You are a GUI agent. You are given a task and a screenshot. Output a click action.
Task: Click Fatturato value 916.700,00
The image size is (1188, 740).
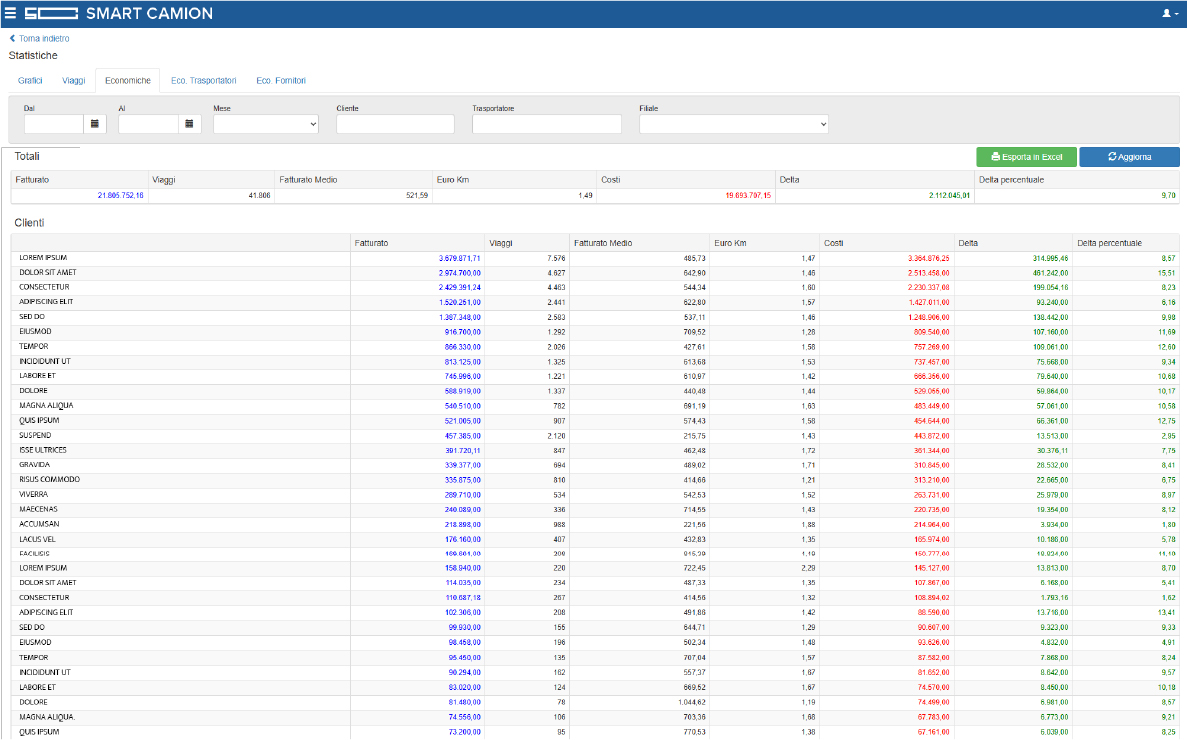click(x=462, y=333)
